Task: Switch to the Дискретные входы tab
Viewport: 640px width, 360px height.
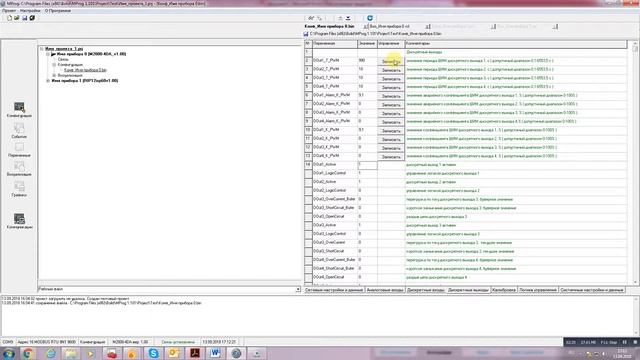Action: (x=425, y=290)
